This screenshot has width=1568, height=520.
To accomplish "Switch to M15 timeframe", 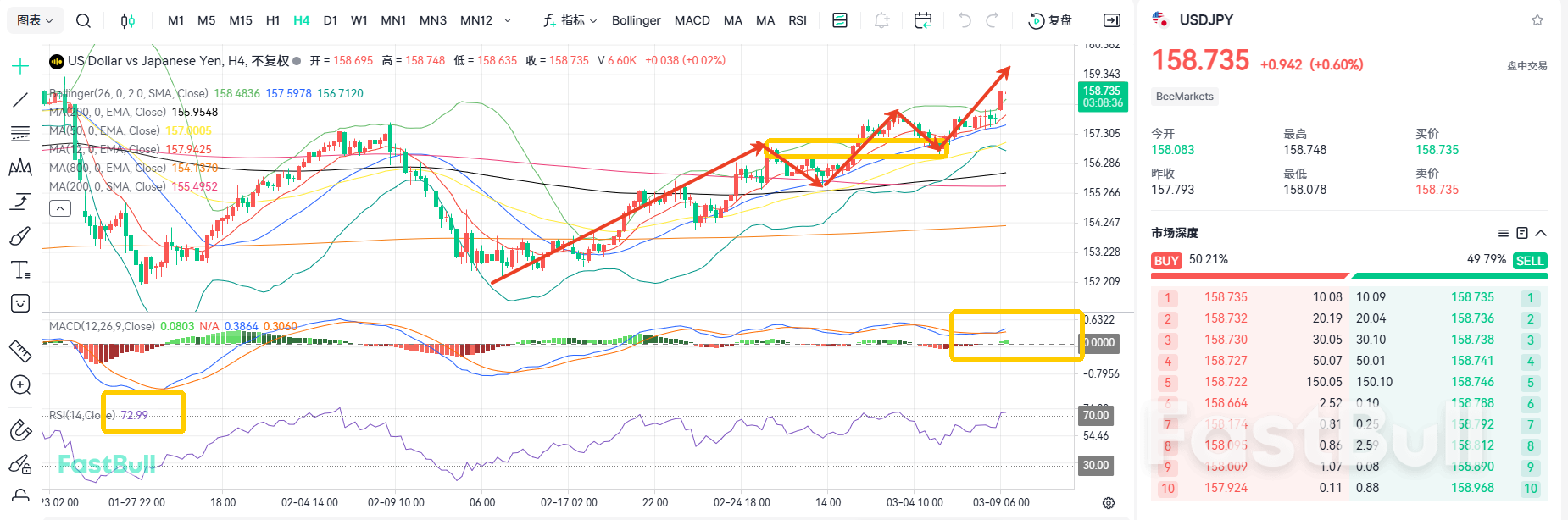I will 241,20.
